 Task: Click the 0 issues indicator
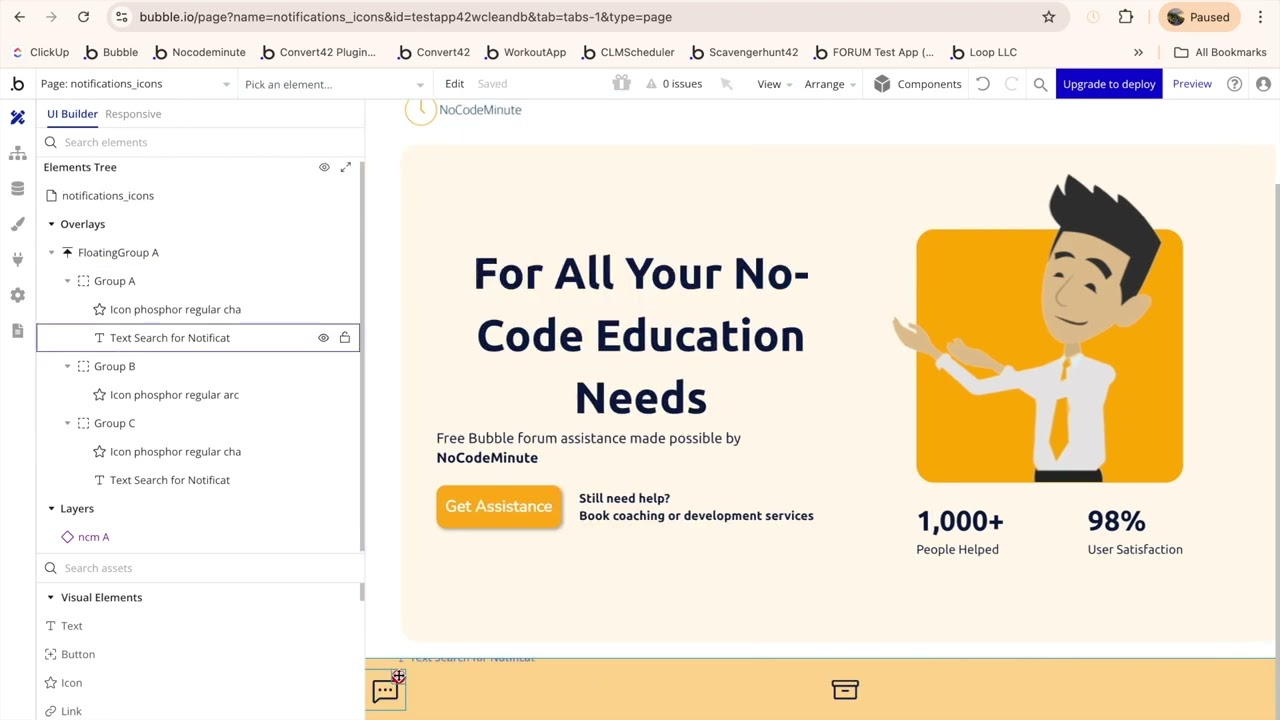coord(674,84)
